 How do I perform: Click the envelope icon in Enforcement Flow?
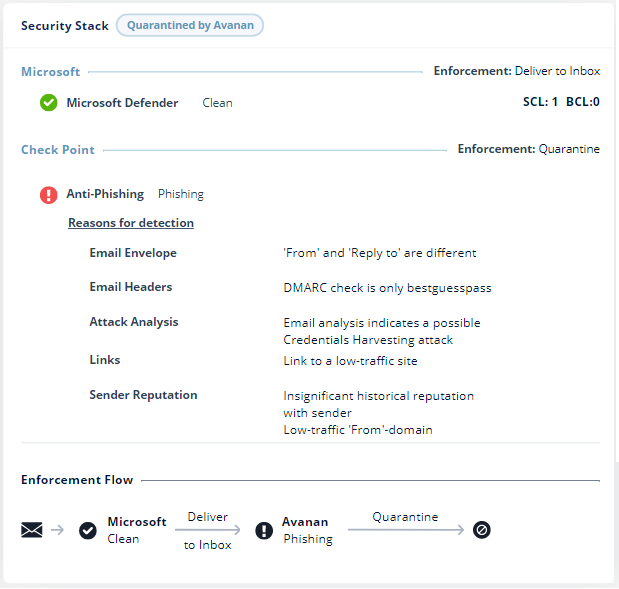[32, 530]
